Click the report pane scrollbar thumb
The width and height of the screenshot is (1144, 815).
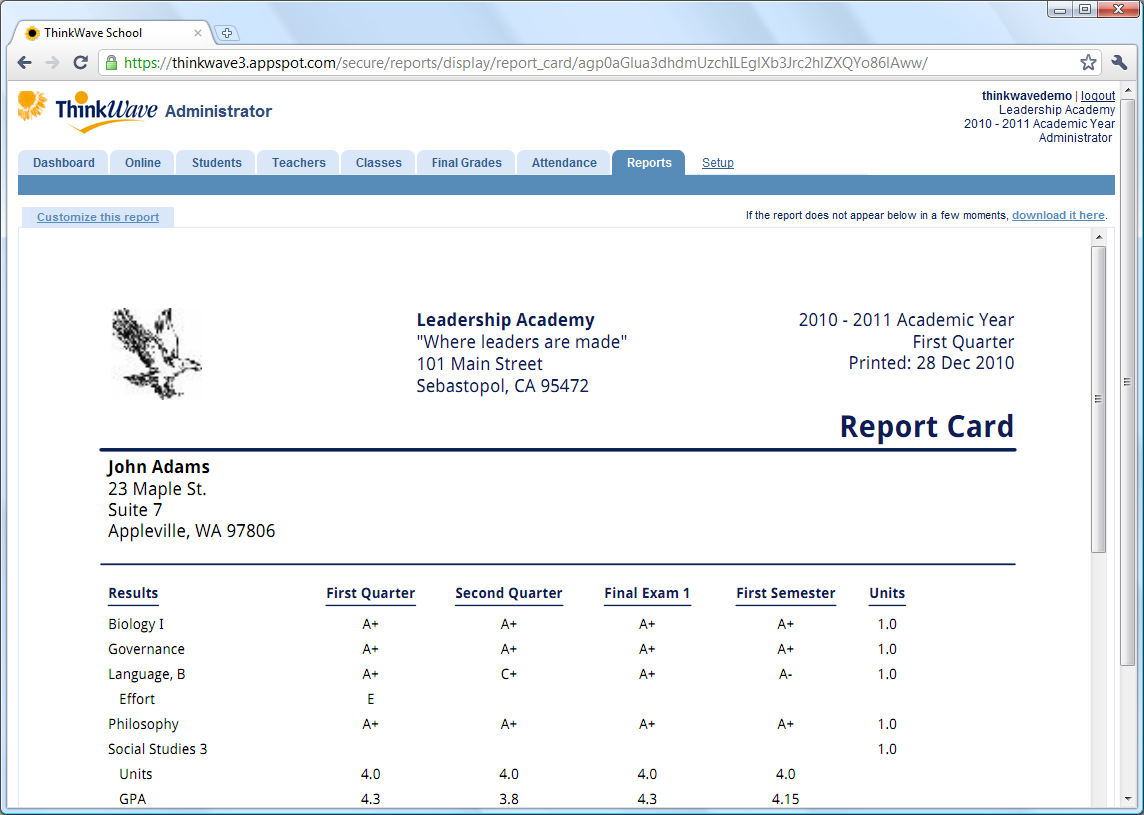pyautogui.click(x=1099, y=399)
